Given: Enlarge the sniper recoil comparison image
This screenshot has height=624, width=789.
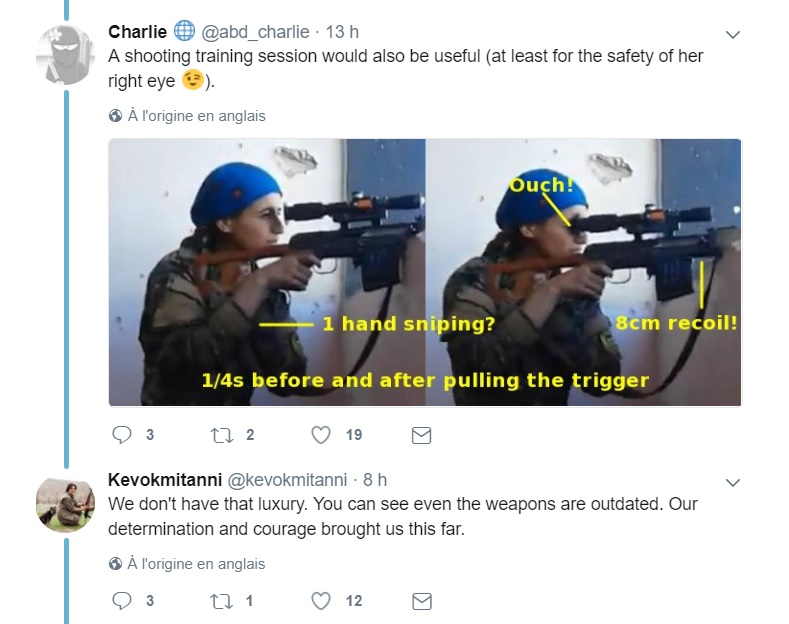Looking at the screenshot, I should tap(425, 272).
